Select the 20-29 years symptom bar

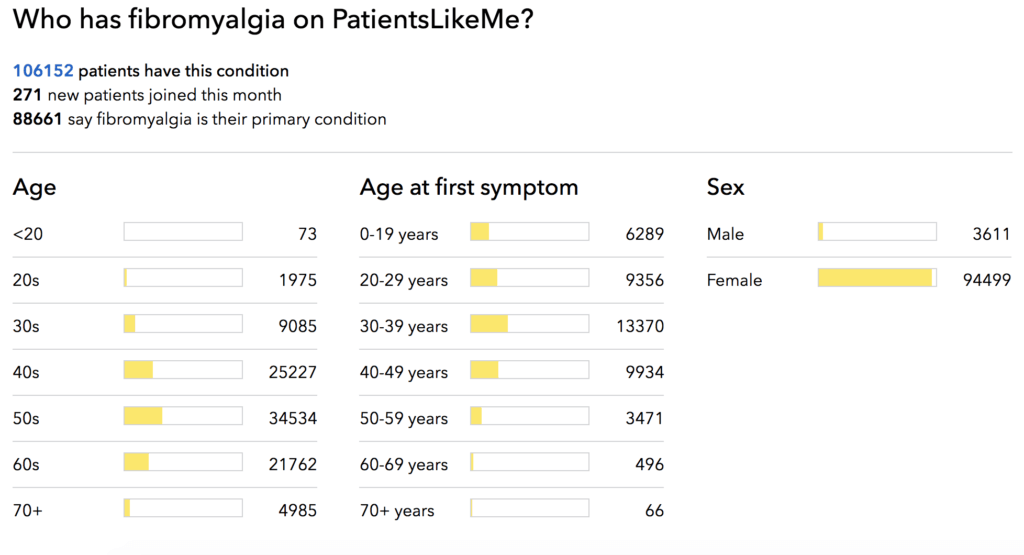tap(530, 278)
